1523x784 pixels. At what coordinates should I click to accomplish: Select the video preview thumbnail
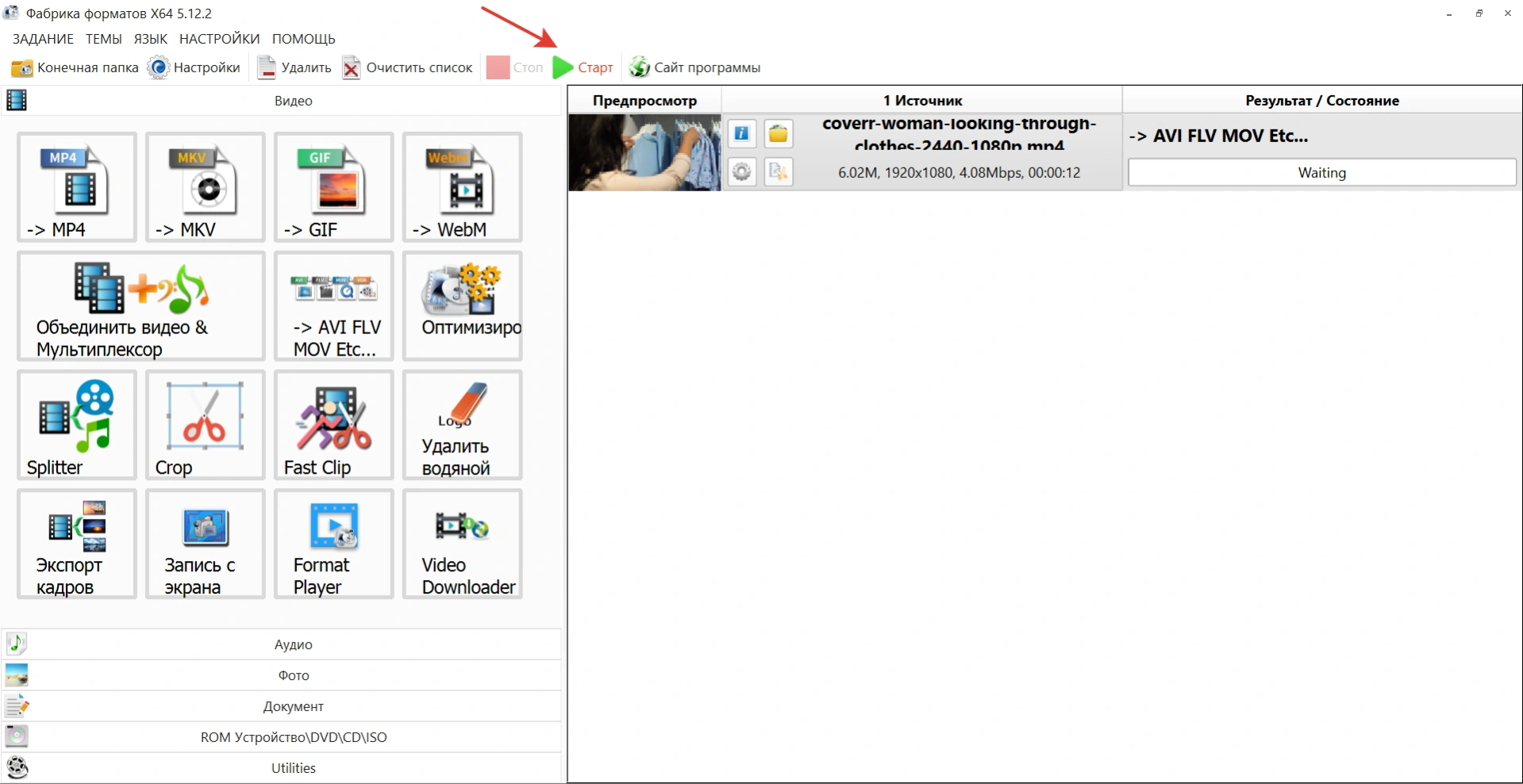click(644, 152)
